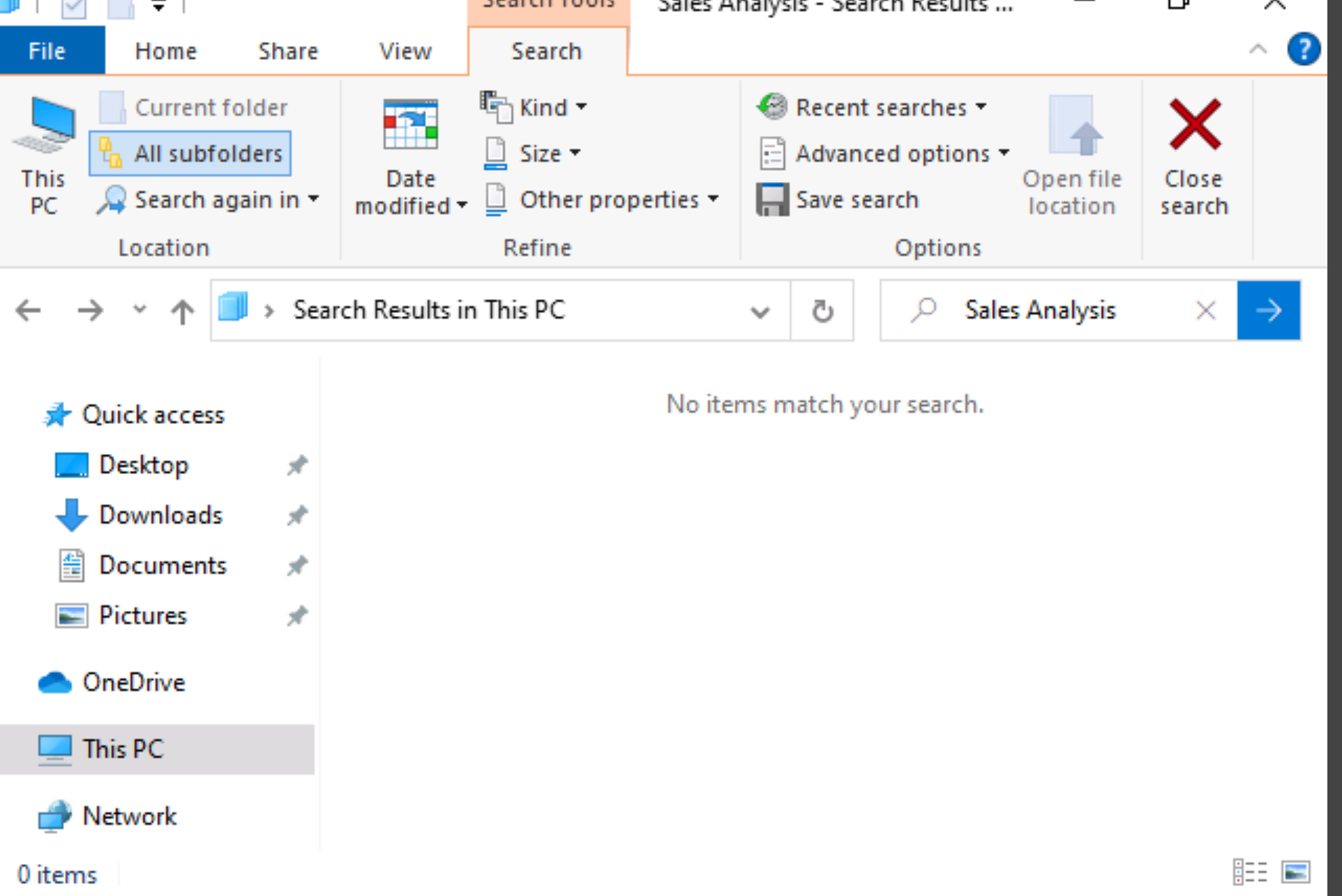The width and height of the screenshot is (1342, 896).
Task: Expand the Kind filter dropdown
Action: click(x=534, y=107)
